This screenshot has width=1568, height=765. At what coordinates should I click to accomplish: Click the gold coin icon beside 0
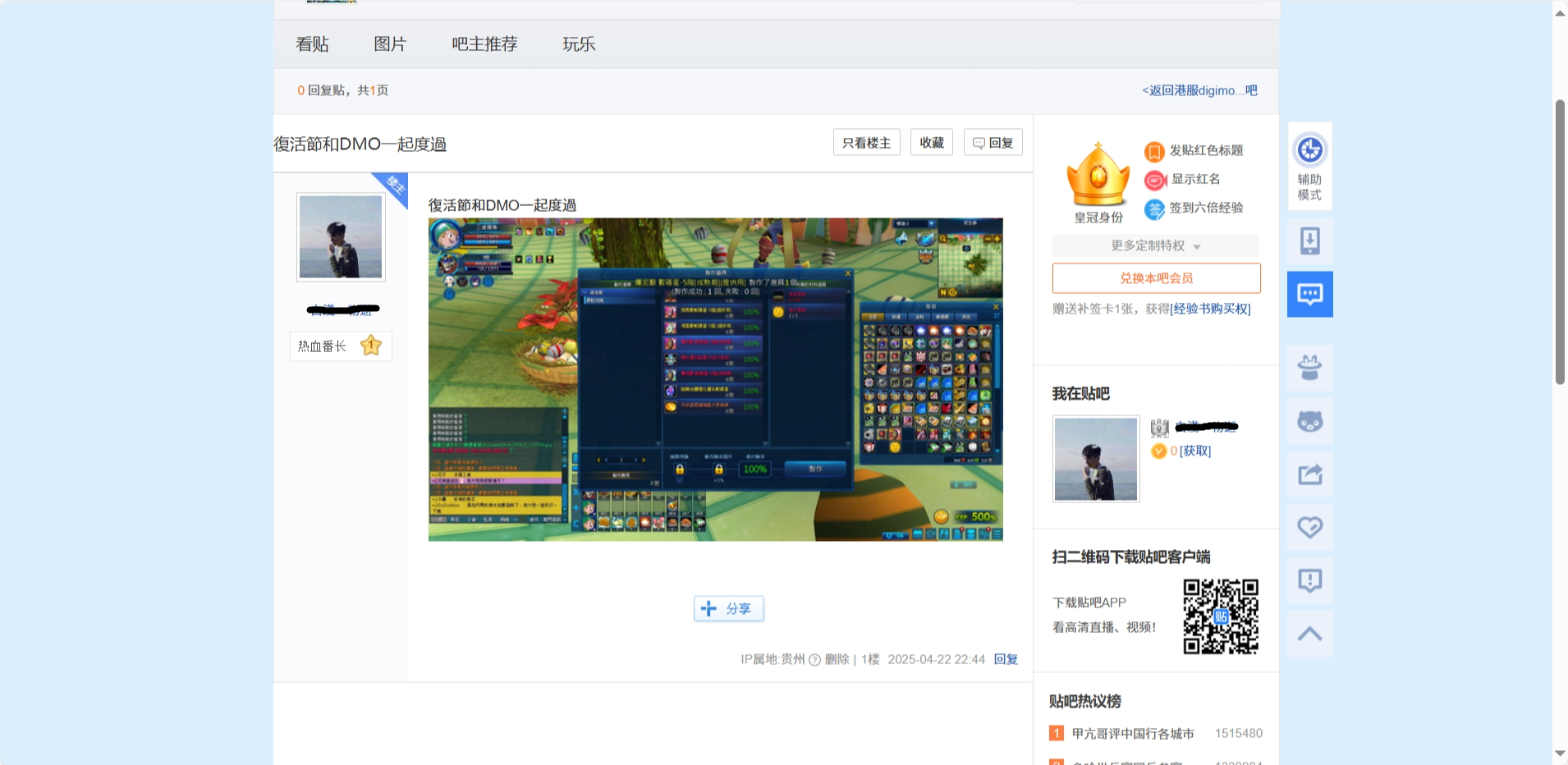click(x=1158, y=451)
